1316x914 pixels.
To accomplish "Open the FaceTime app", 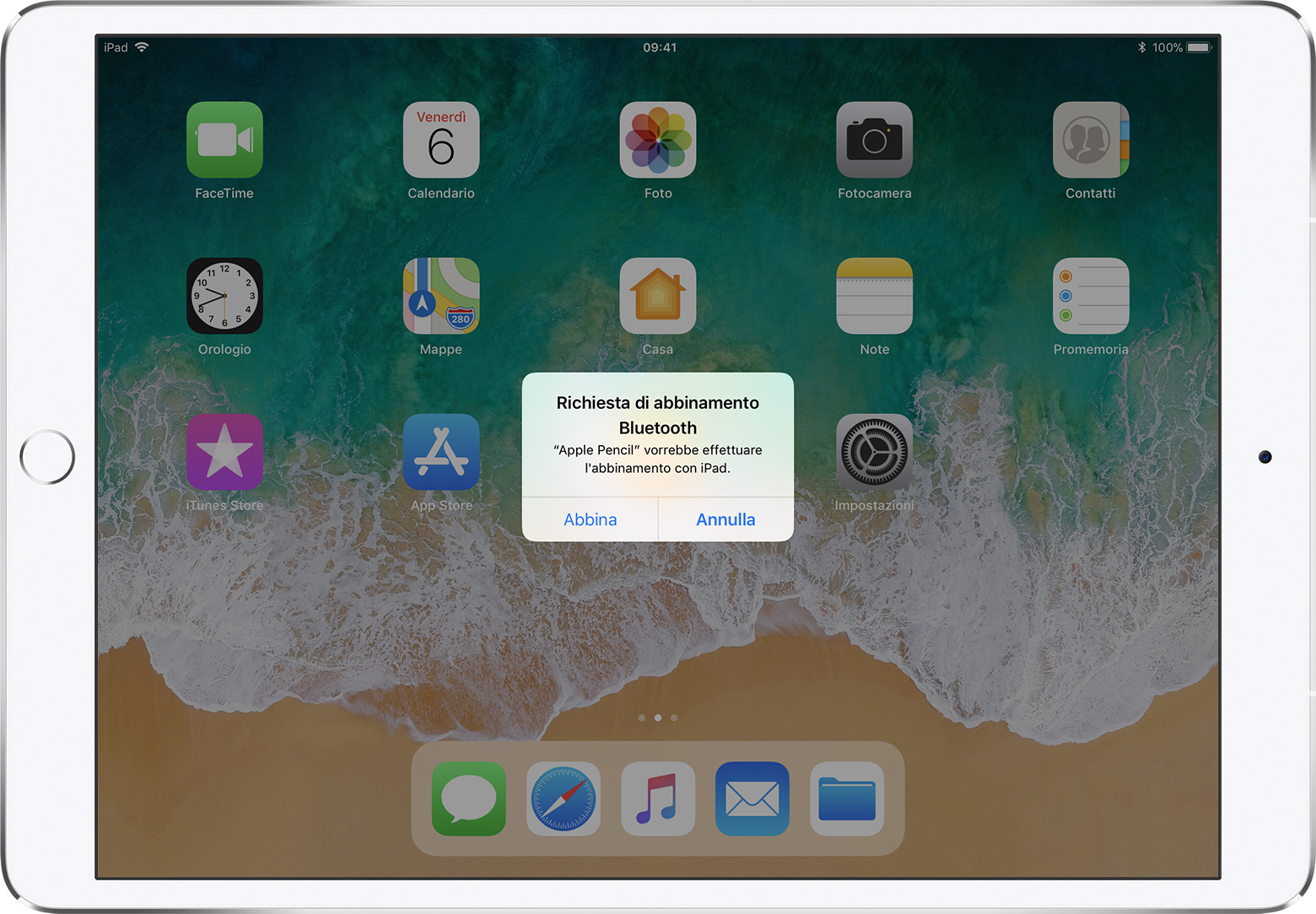I will [x=224, y=140].
